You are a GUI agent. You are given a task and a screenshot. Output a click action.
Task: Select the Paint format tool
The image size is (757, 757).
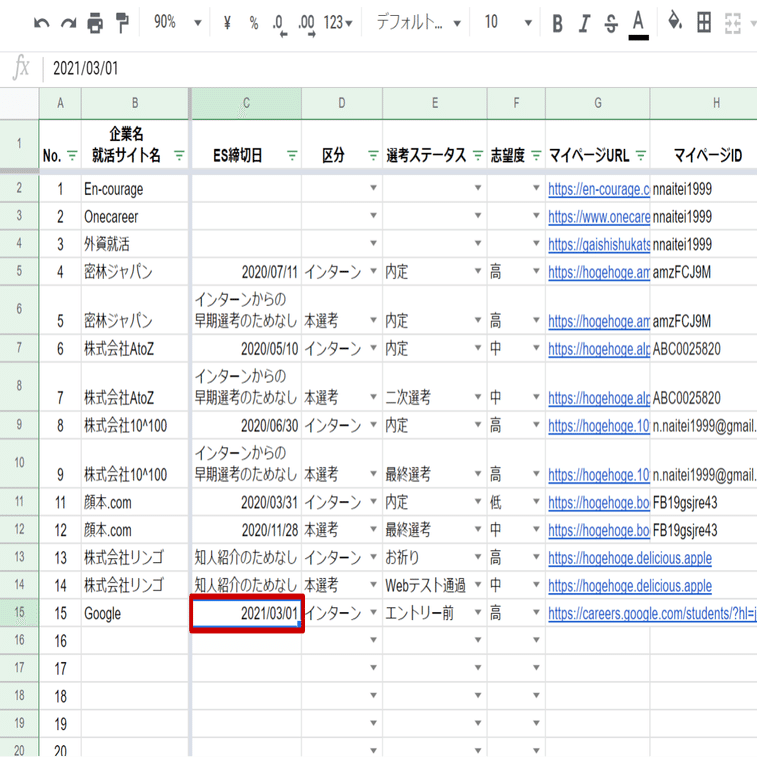tap(123, 23)
